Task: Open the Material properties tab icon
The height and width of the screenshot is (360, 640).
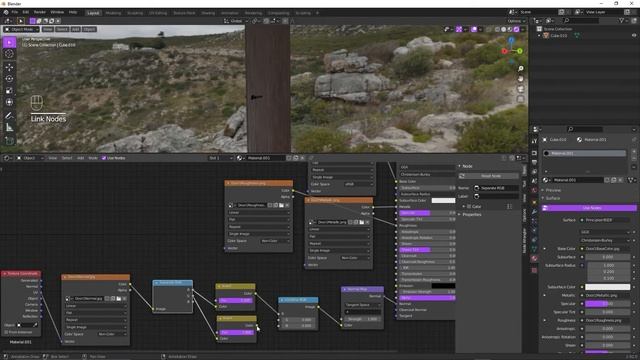Action: tap(534, 258)
